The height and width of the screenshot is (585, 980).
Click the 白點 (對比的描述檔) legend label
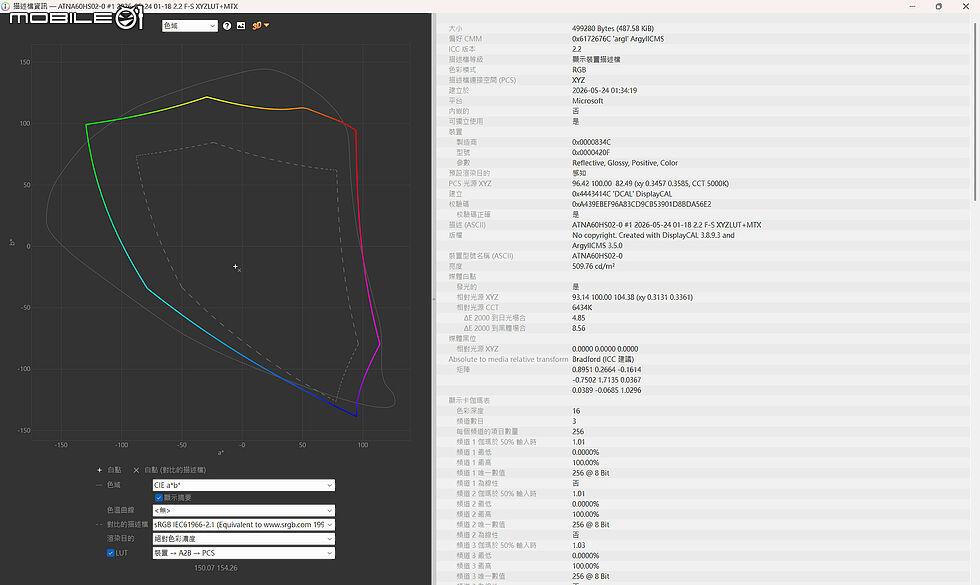(x=175, y=470)
